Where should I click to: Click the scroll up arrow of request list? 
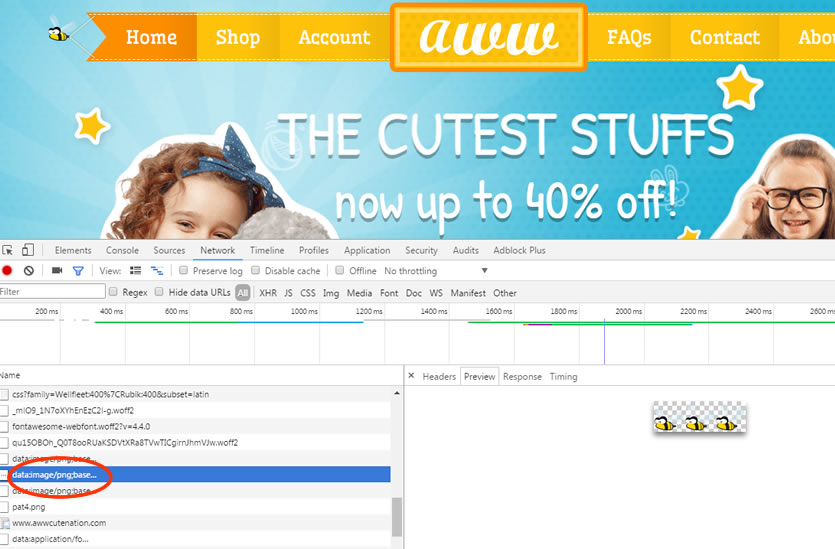click(x=397, y=393)
